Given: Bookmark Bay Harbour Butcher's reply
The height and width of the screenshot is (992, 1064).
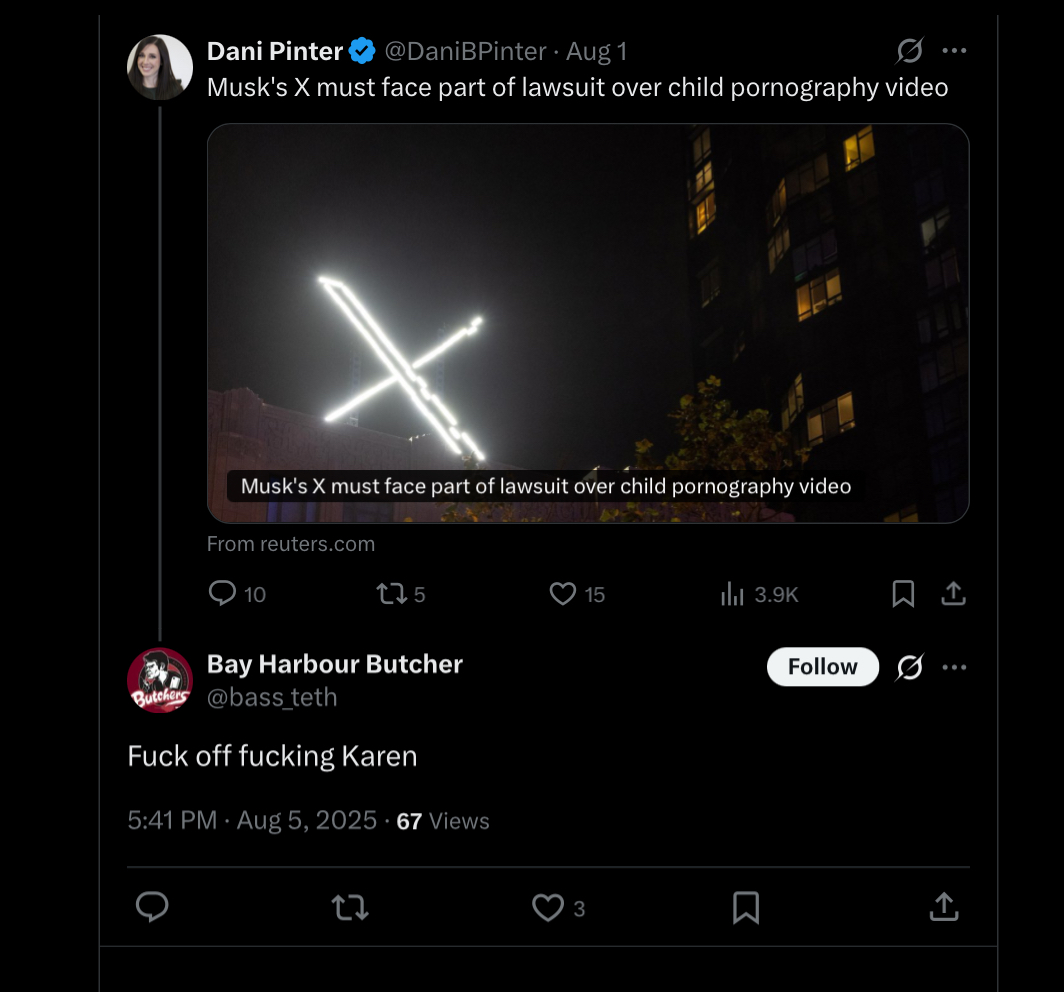Looking at the screenshot, I should (746, 908).
